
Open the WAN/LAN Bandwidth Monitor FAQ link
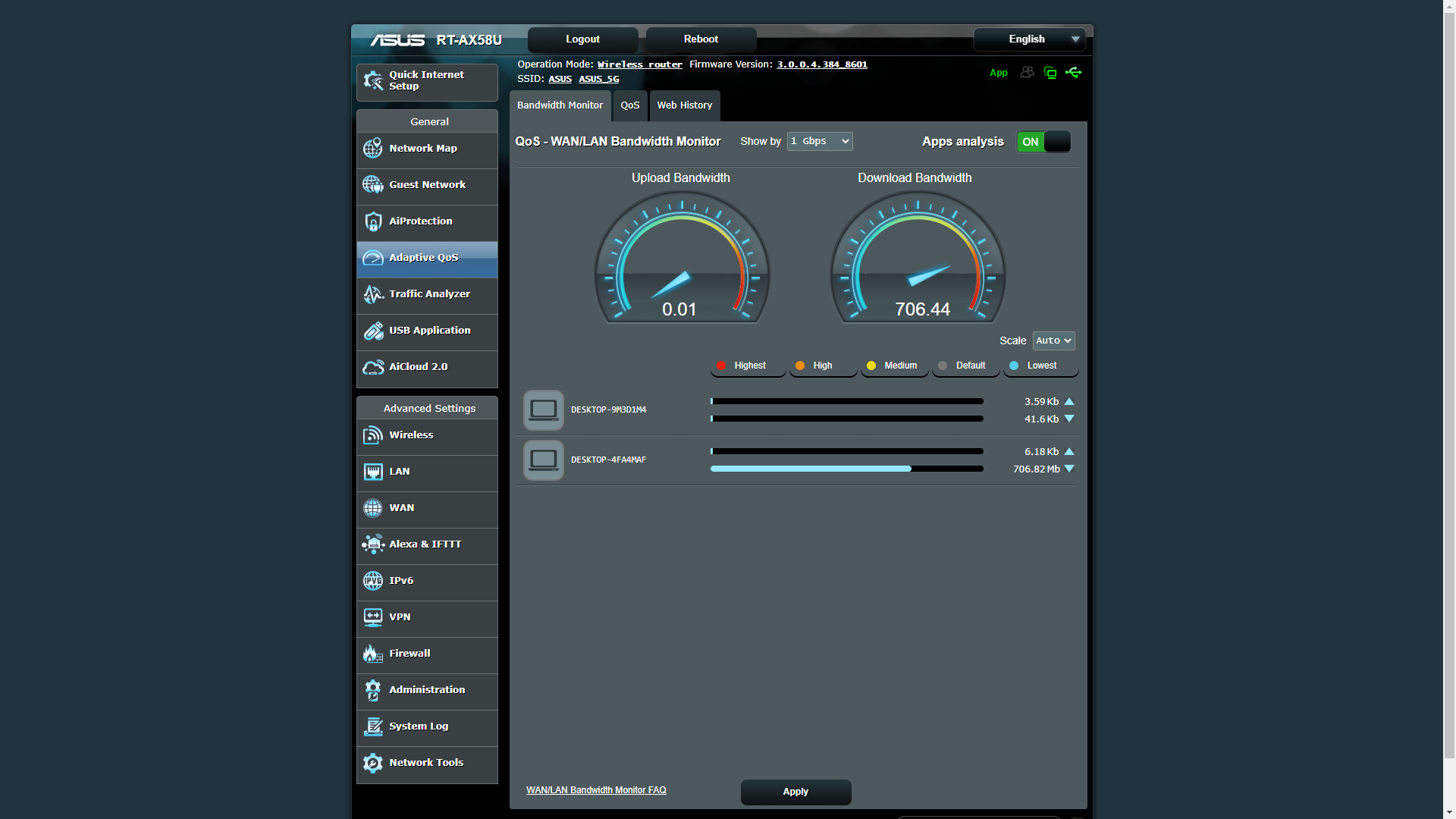pos(596,790)
